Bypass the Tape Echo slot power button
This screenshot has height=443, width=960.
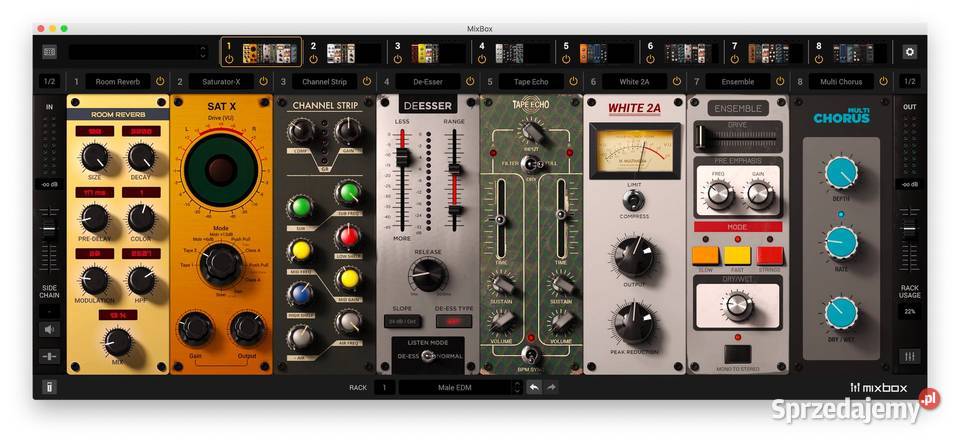(573, 81)
